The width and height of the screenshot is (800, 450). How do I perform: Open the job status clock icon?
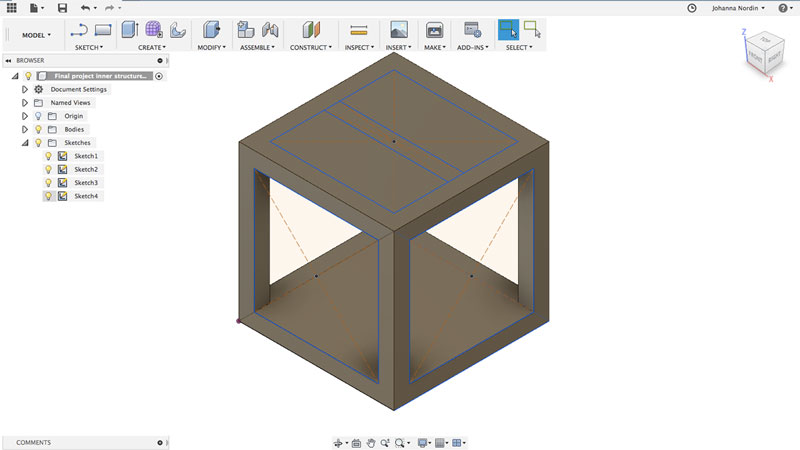(692, 8)
